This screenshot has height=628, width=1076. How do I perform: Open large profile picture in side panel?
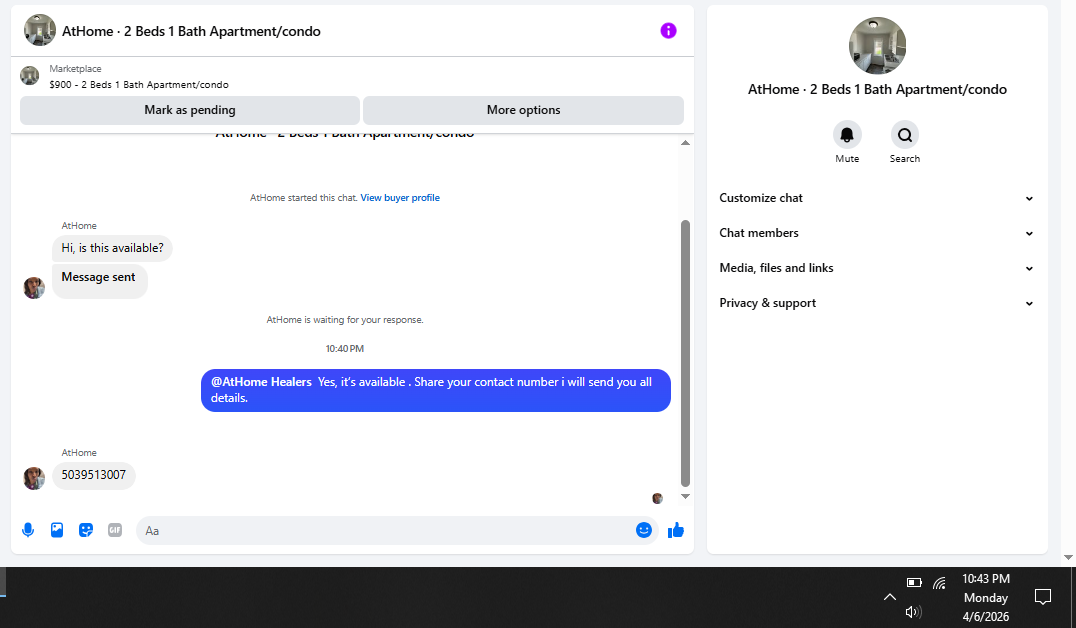point(877,45)
